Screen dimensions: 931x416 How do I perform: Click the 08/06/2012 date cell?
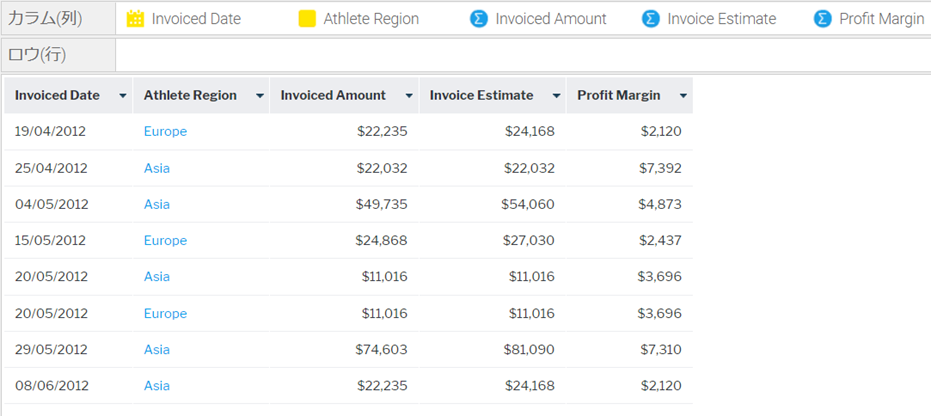[x=52, y=385]
